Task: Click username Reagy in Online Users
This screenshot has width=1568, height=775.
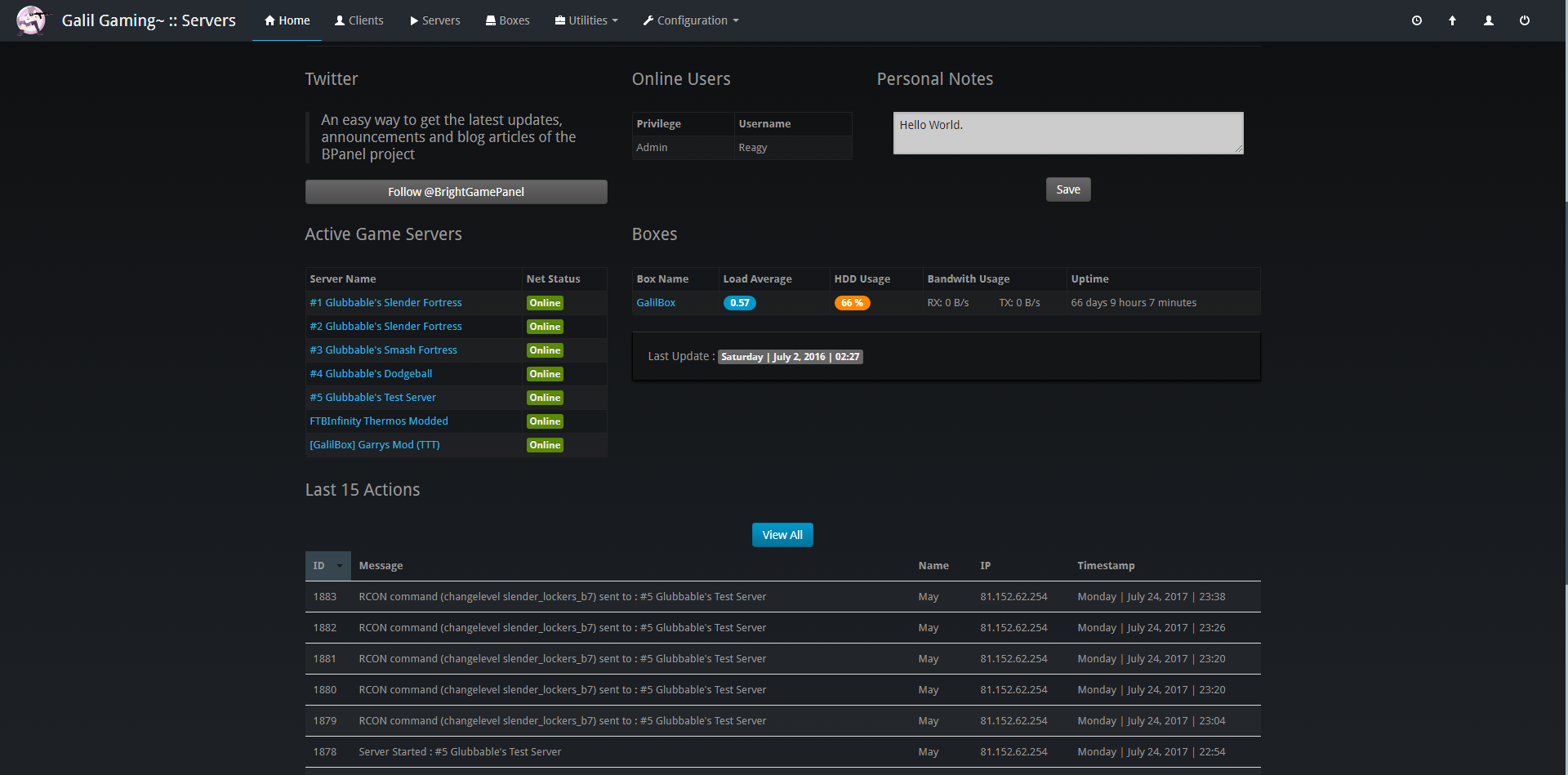Action: point(753,148)
